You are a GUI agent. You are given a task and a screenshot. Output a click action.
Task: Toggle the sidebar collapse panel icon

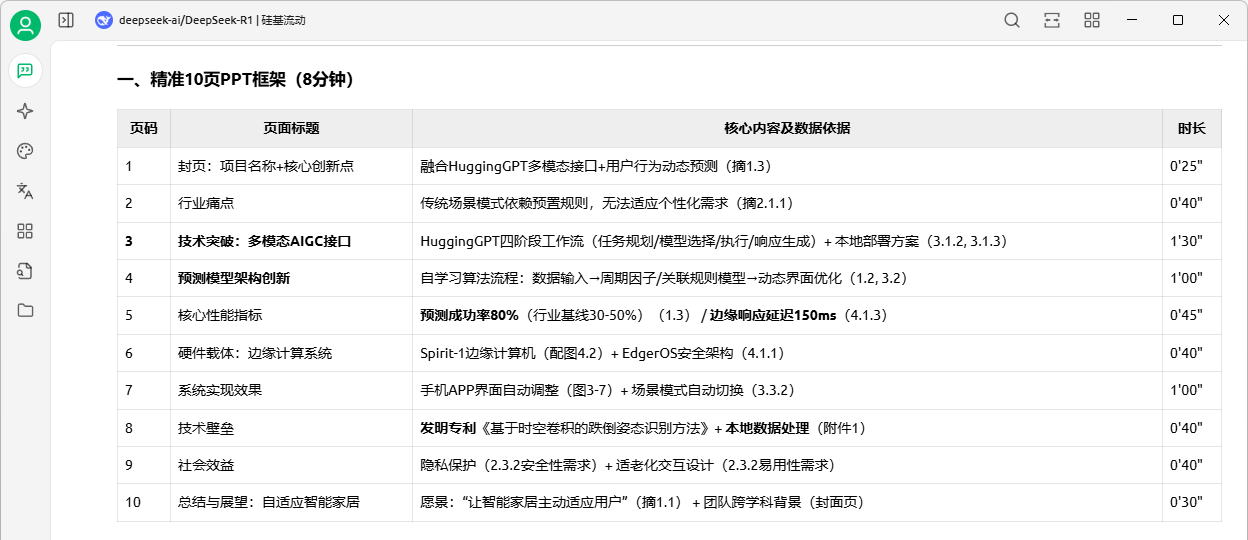66,20
